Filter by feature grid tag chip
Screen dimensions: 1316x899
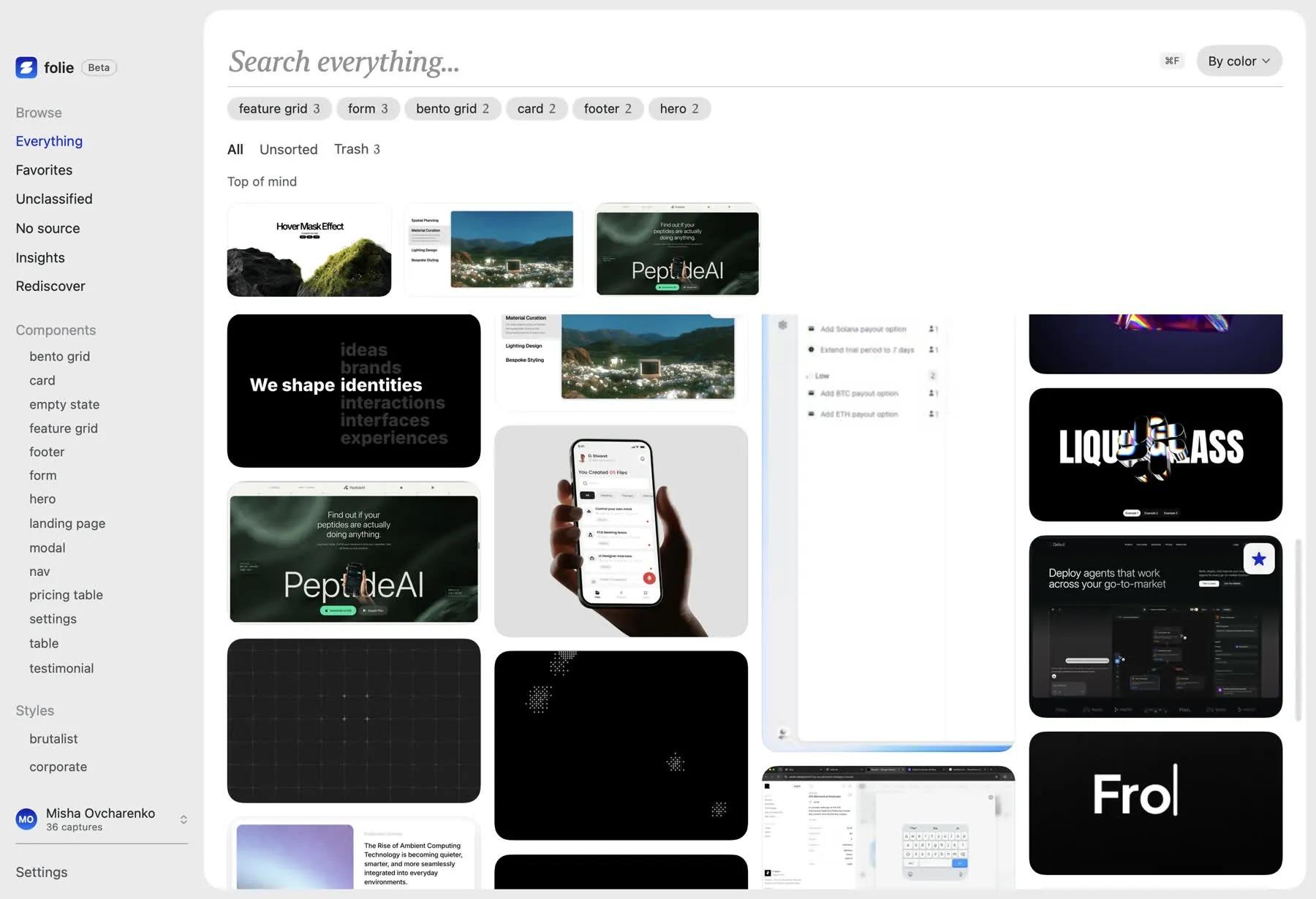point(279,108)
